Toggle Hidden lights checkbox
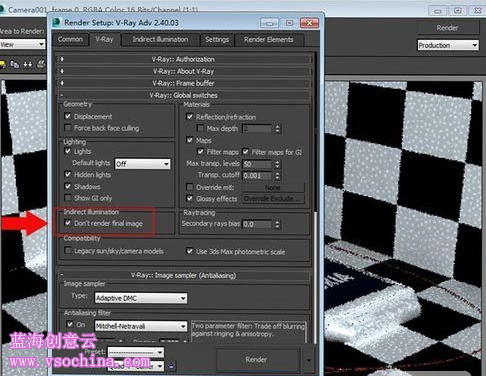 tap(68, 174)
